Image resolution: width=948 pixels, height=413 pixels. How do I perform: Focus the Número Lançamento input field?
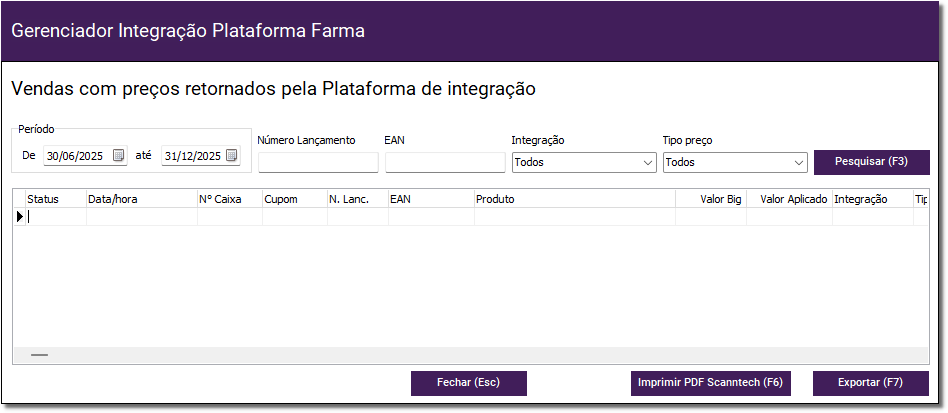(318, 163)
